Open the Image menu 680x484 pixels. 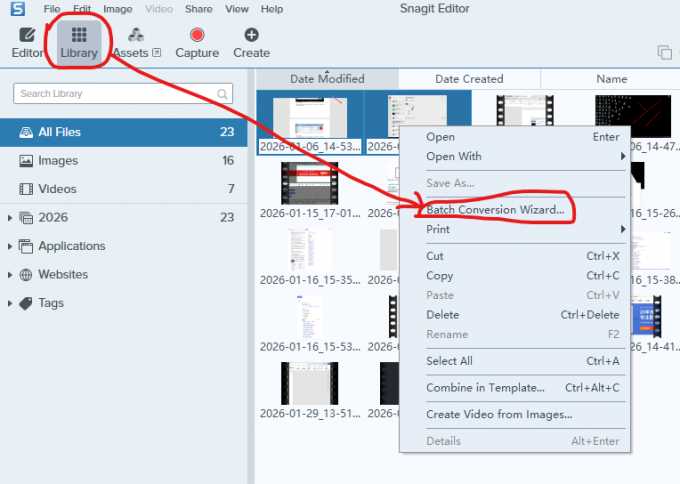(x=118, y=9)
